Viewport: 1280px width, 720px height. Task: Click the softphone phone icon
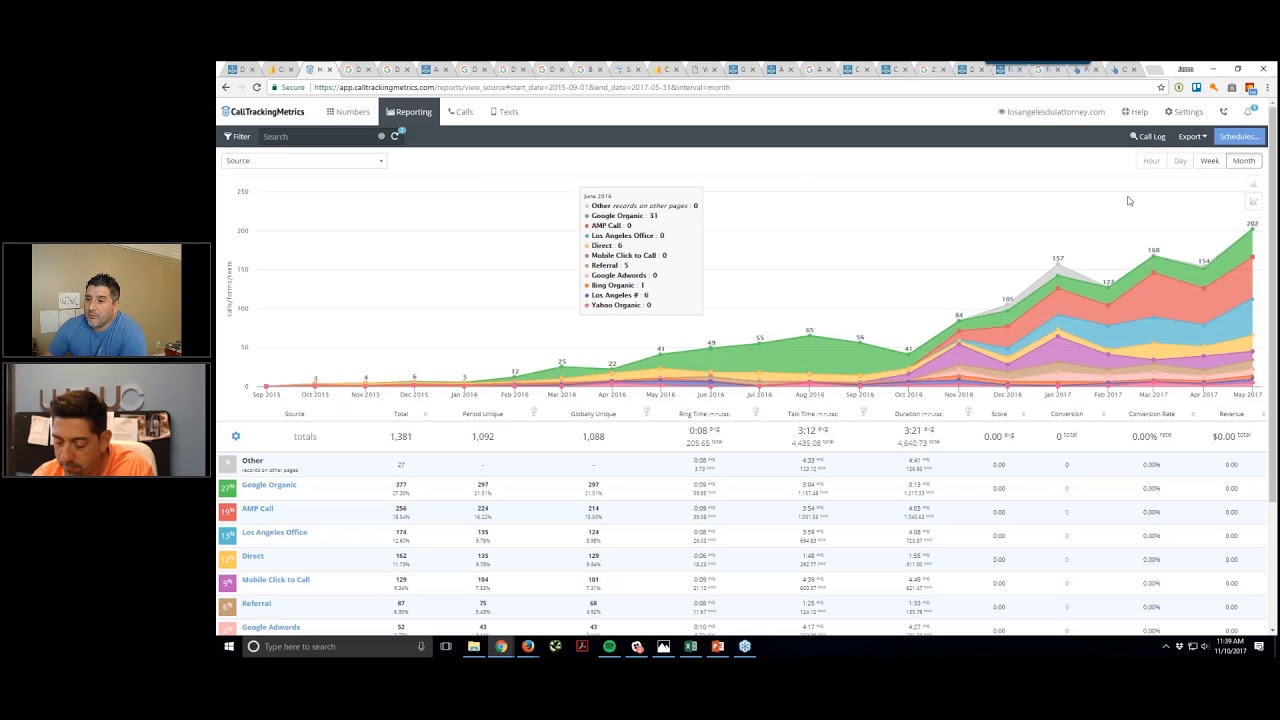(x=1223, y=112)
